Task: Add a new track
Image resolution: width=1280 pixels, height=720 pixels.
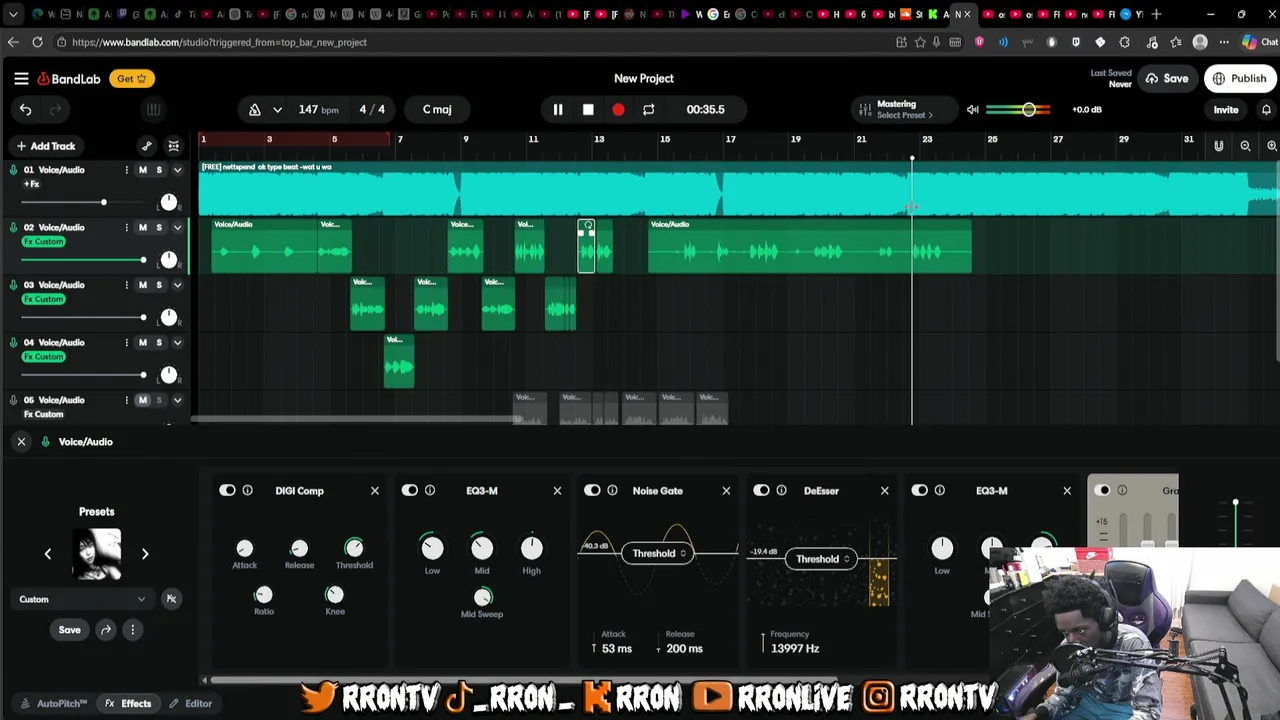Action: (46, 146)
